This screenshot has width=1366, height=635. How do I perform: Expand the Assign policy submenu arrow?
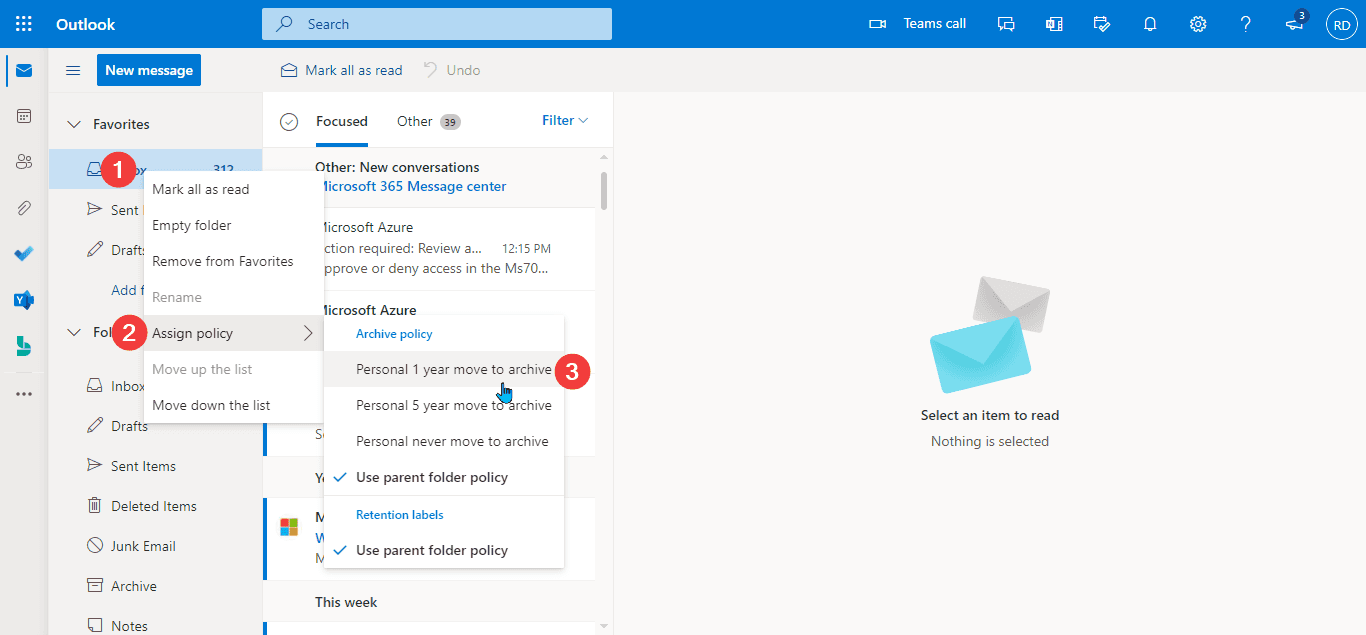308,333
